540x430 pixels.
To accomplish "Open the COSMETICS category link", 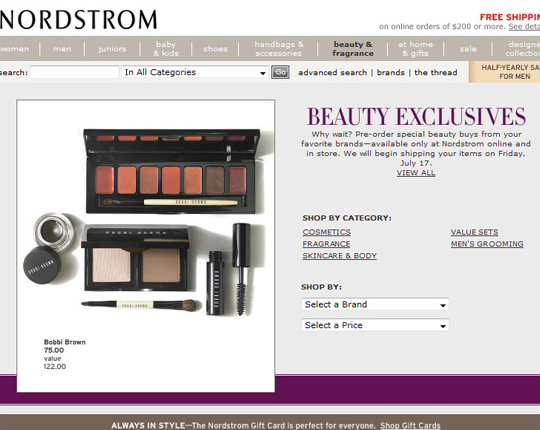I will click(x=326, y=232).
